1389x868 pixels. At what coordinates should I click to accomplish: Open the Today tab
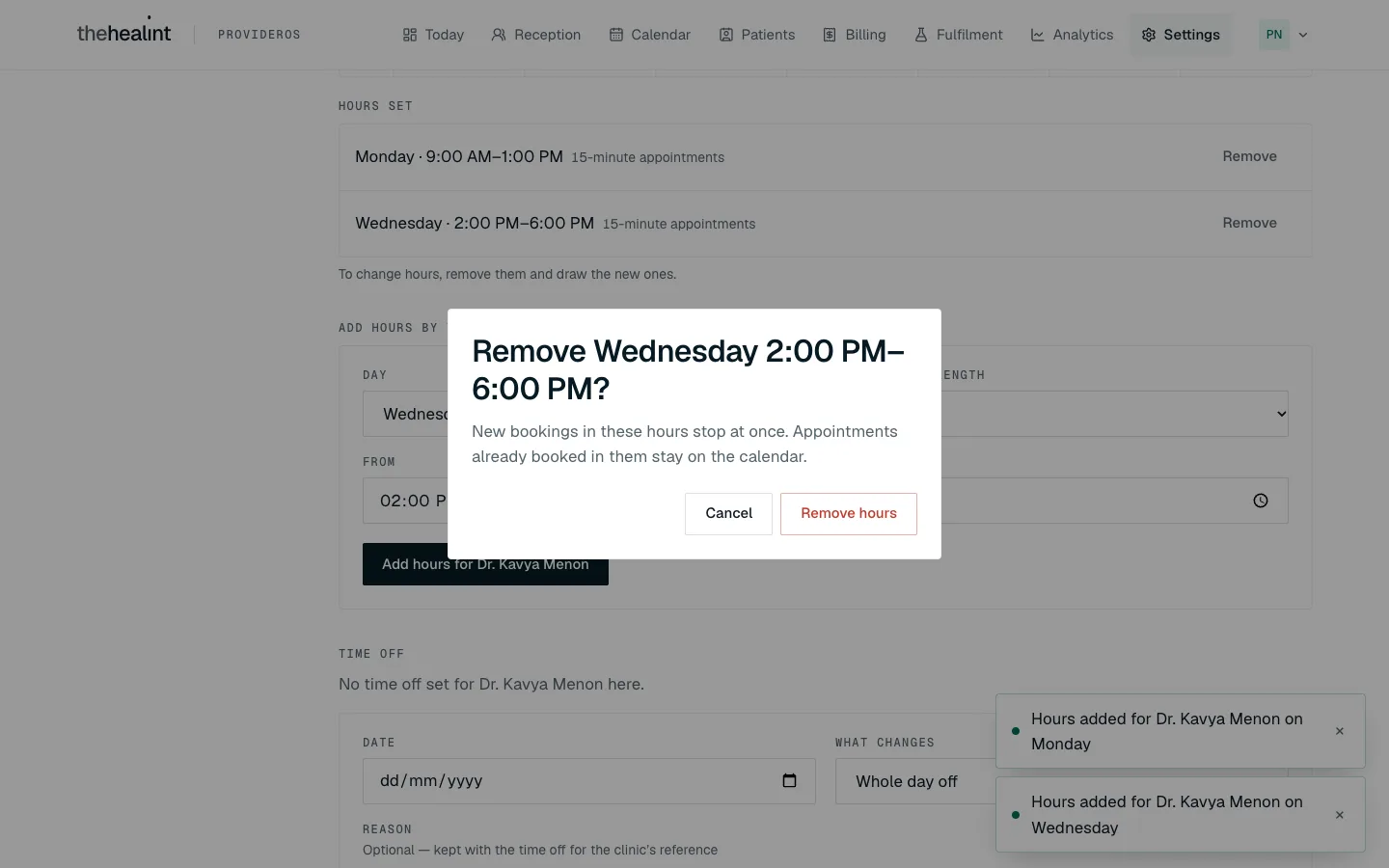pyautogui.click(x=433, y=35)
